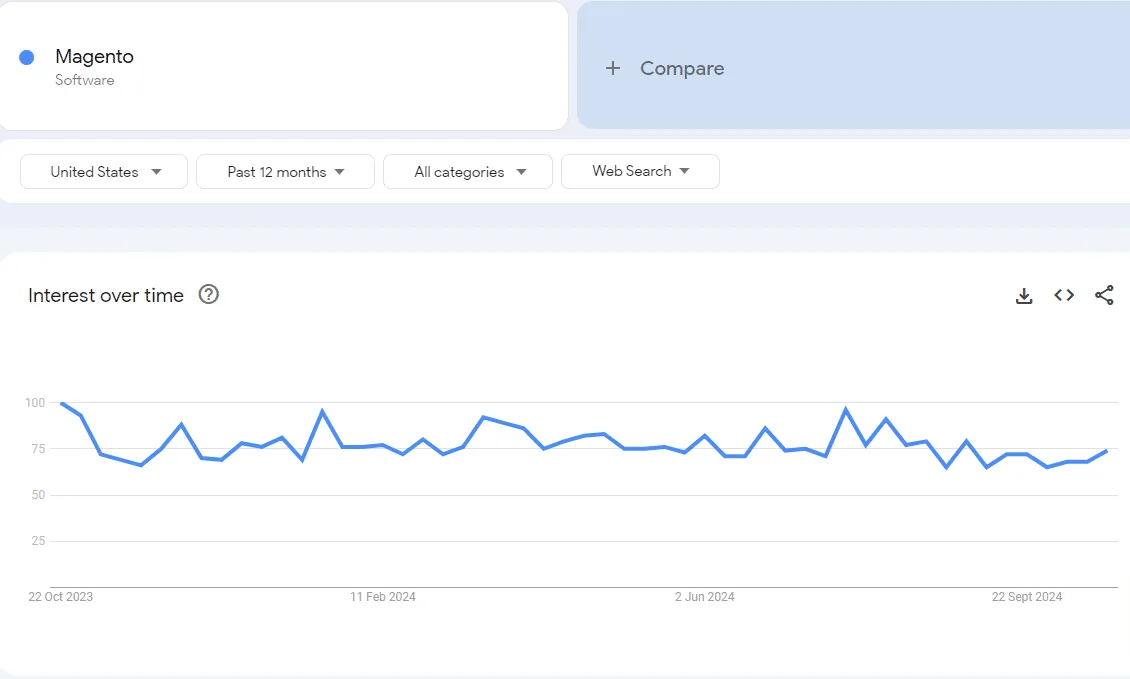Click the plus icon in the Compare box
Viewport: 1130px width, 679px height.
point(611,68)
